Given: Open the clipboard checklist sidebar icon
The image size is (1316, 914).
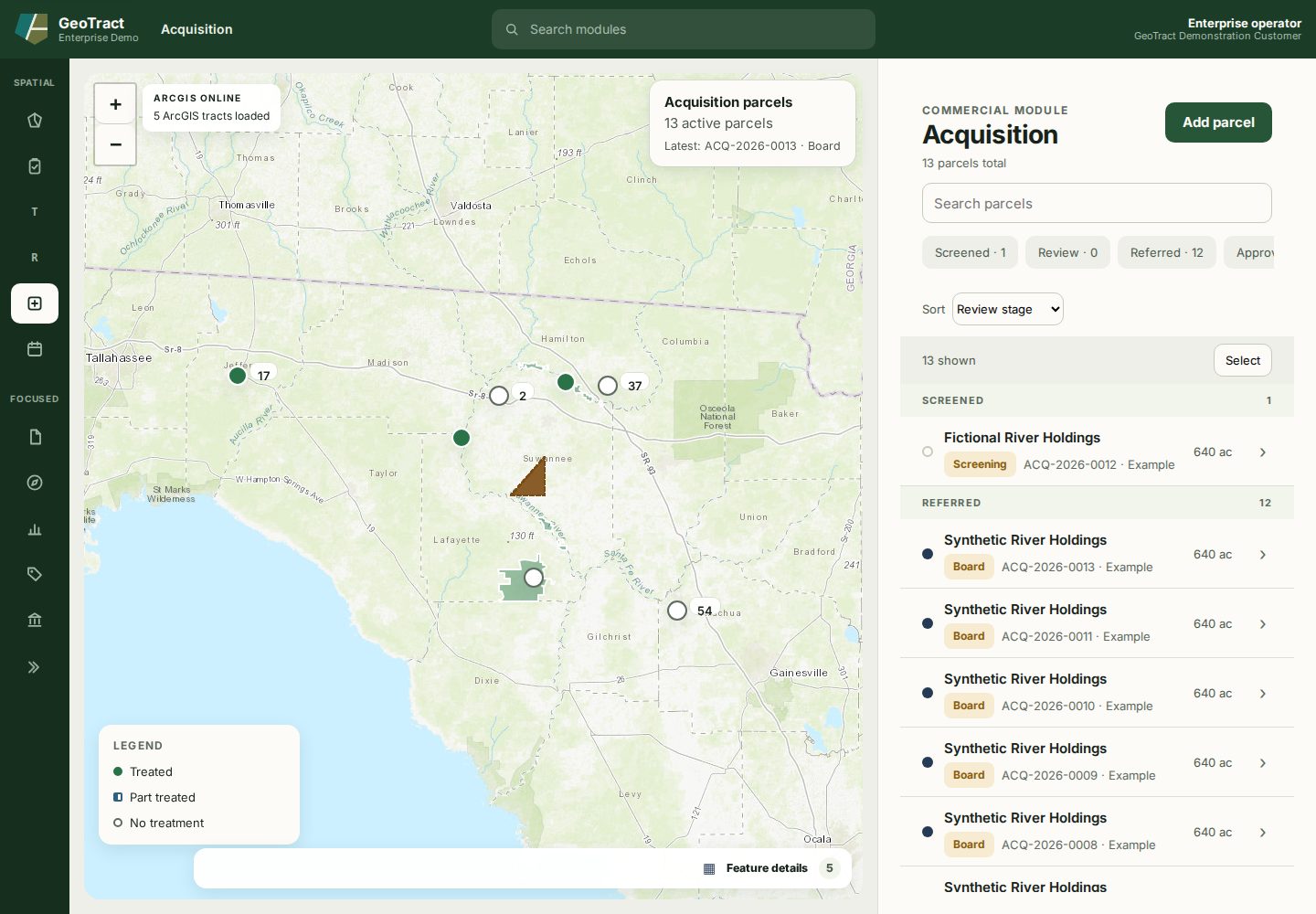Looking at the screenshot, I should click(35, 166).
